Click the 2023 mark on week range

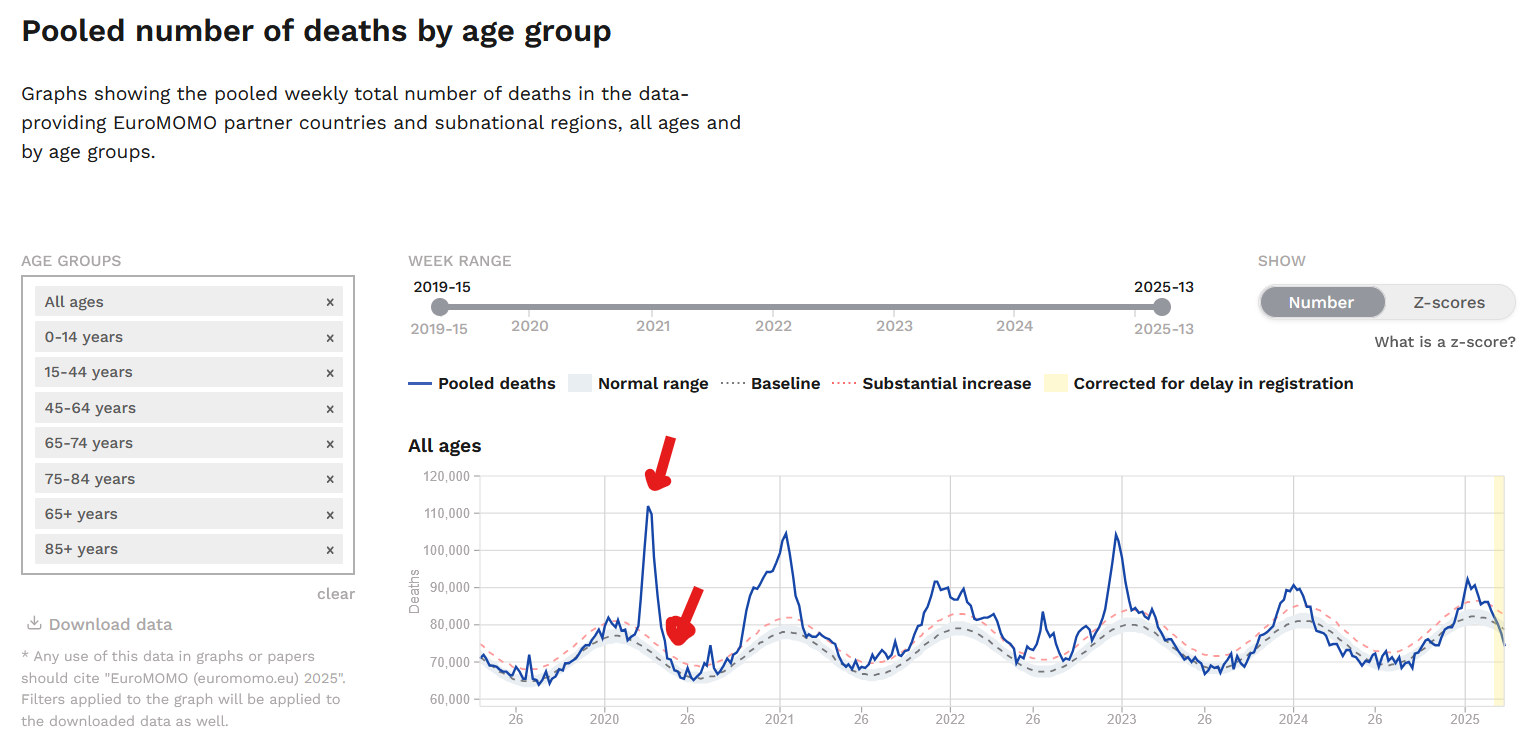(x=894, y=325)
